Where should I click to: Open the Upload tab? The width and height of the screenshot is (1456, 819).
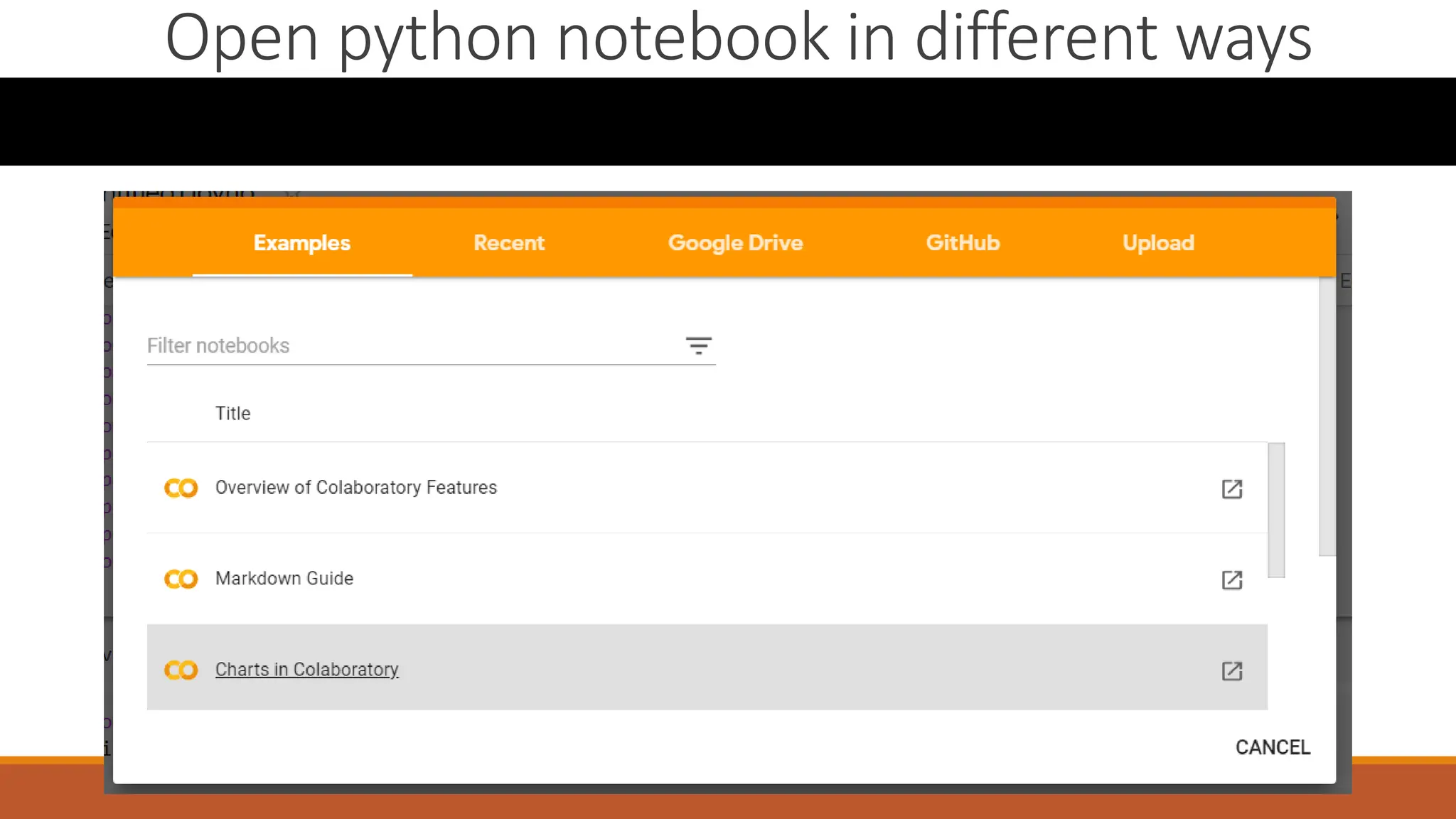click(x=1158, y=243)
